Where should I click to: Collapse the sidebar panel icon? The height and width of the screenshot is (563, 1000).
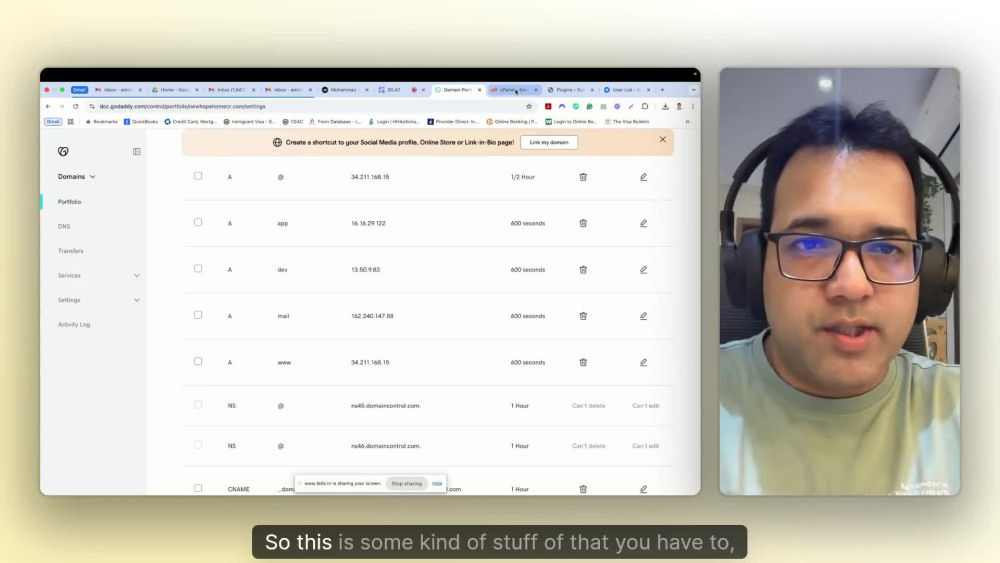point(136,152)
